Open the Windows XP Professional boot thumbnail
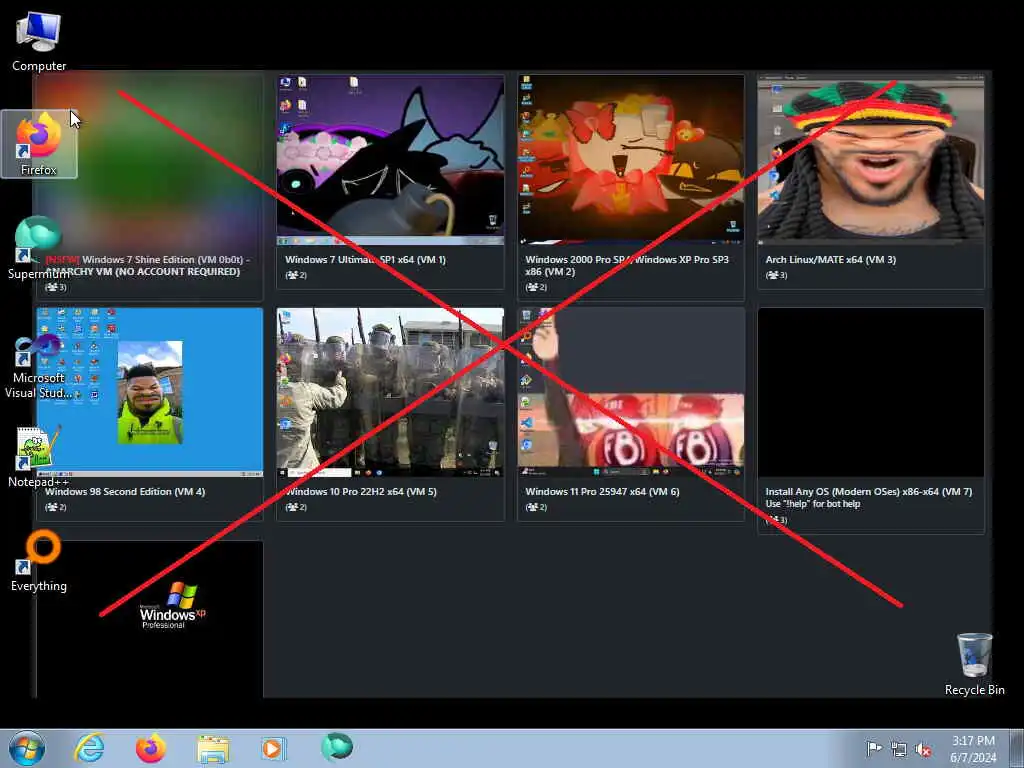1024x768 pixels. coord(150,618)
